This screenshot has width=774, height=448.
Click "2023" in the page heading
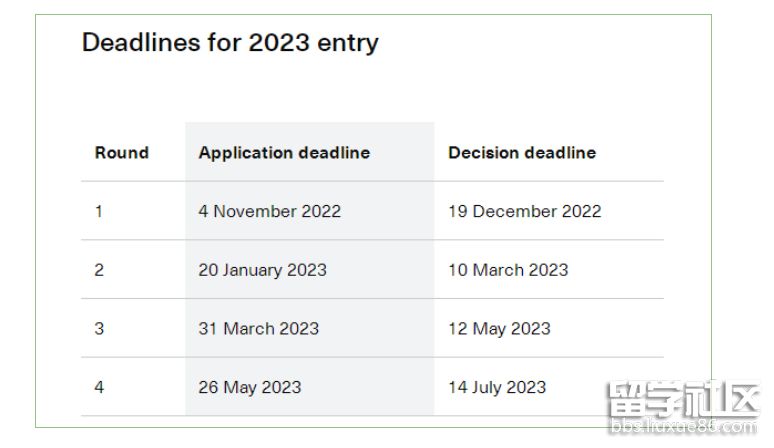point(279,43)
